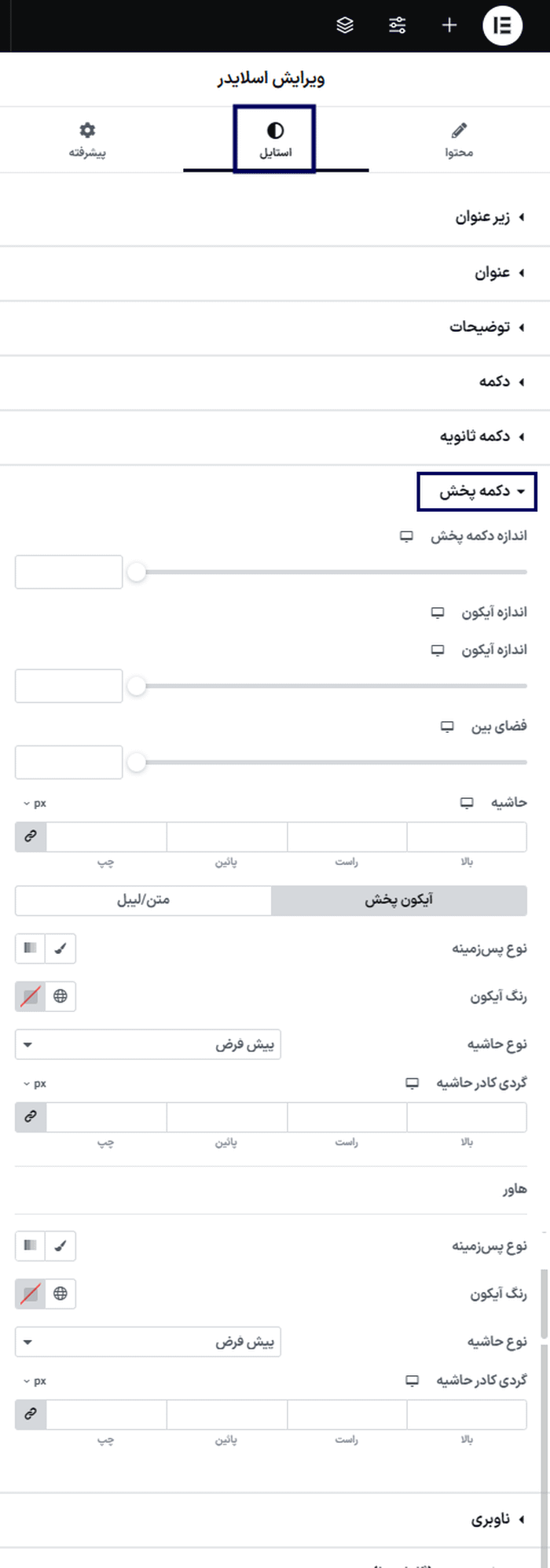Click the هاور state label
Screen dimensions: 550x1568
[515, 1188]
